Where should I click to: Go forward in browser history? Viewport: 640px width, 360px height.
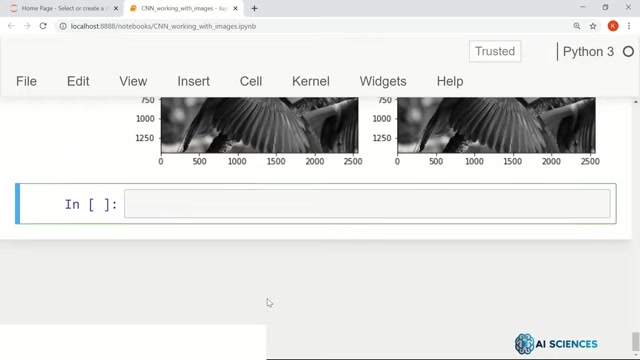click(x=27, y=26)
